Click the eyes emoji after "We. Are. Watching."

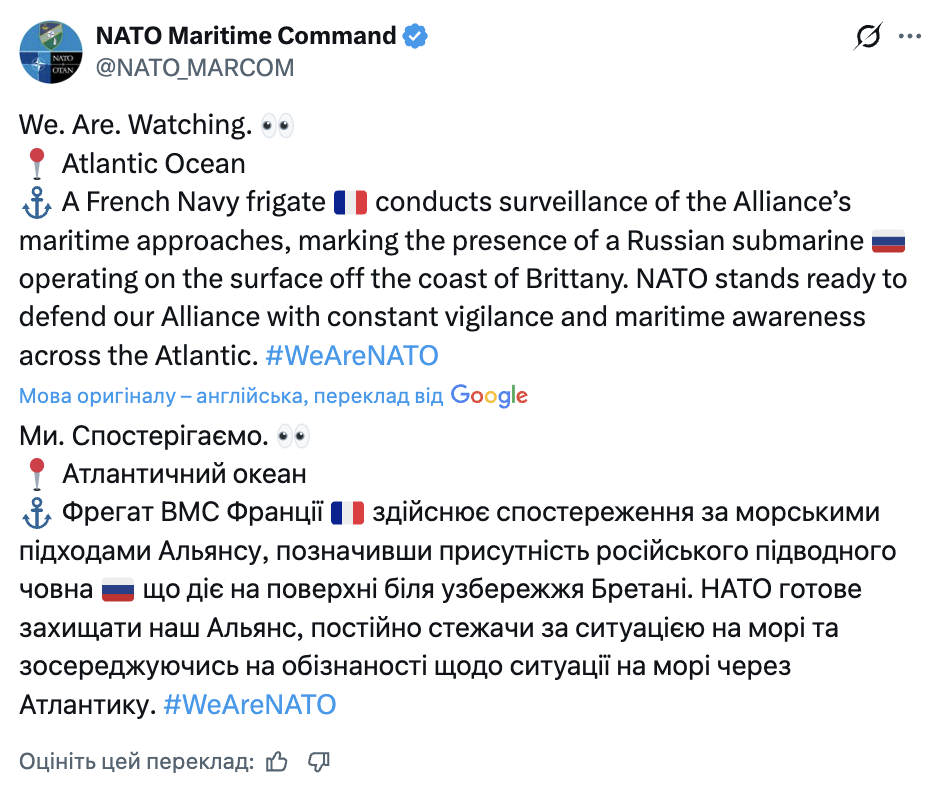[x=276, y=125]
